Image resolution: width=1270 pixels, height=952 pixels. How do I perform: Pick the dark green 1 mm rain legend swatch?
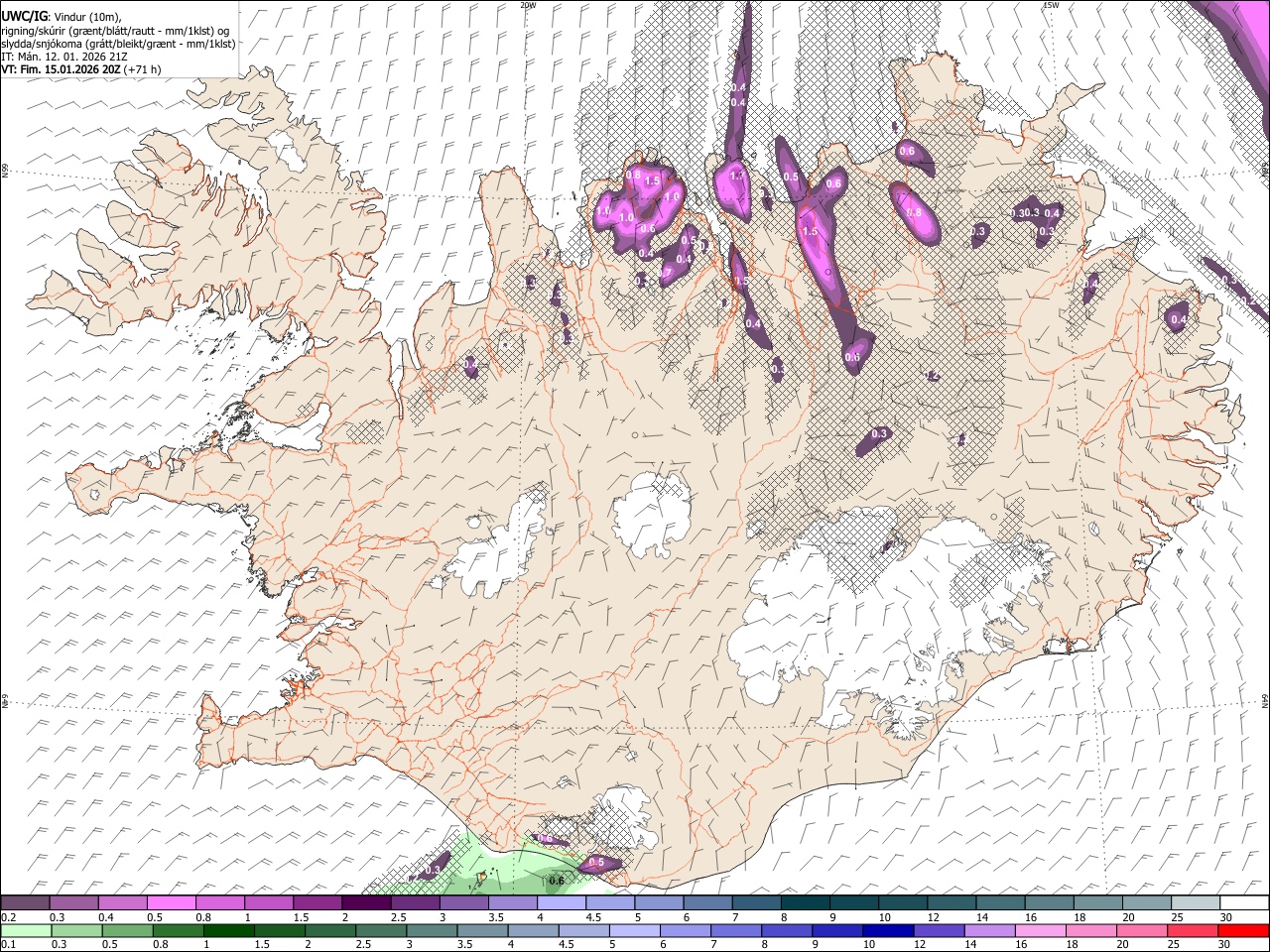pyautogui.click(x=228, y=931)
